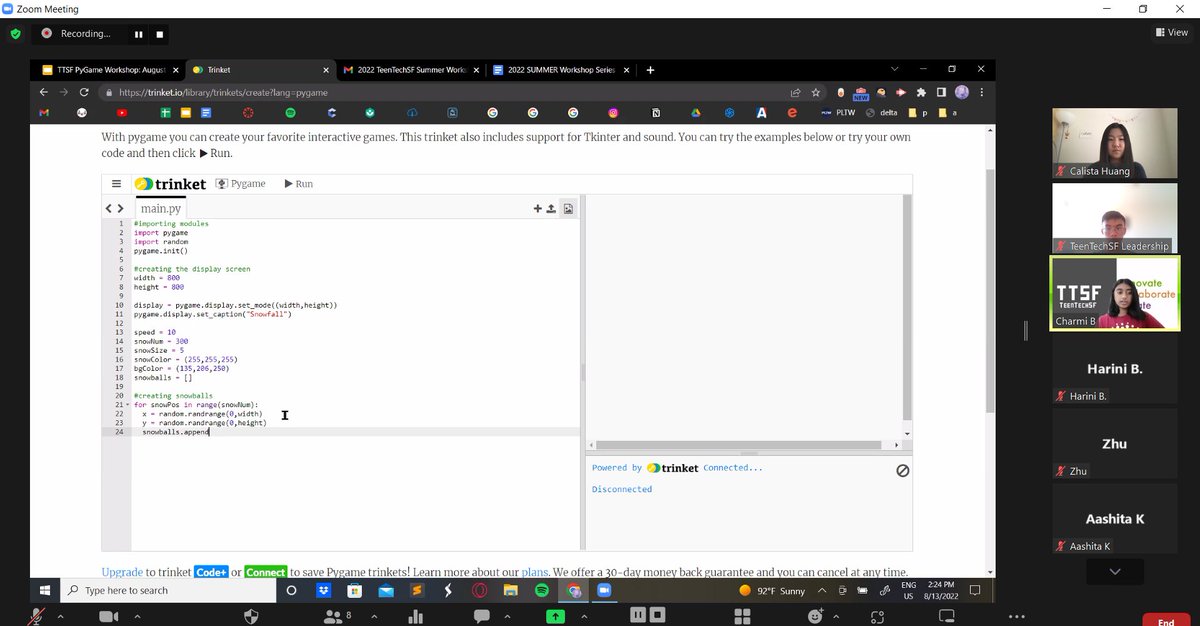Click the Windows Start button
The height and width of the screenshot is (626, 1200).
tap(44, 590)
